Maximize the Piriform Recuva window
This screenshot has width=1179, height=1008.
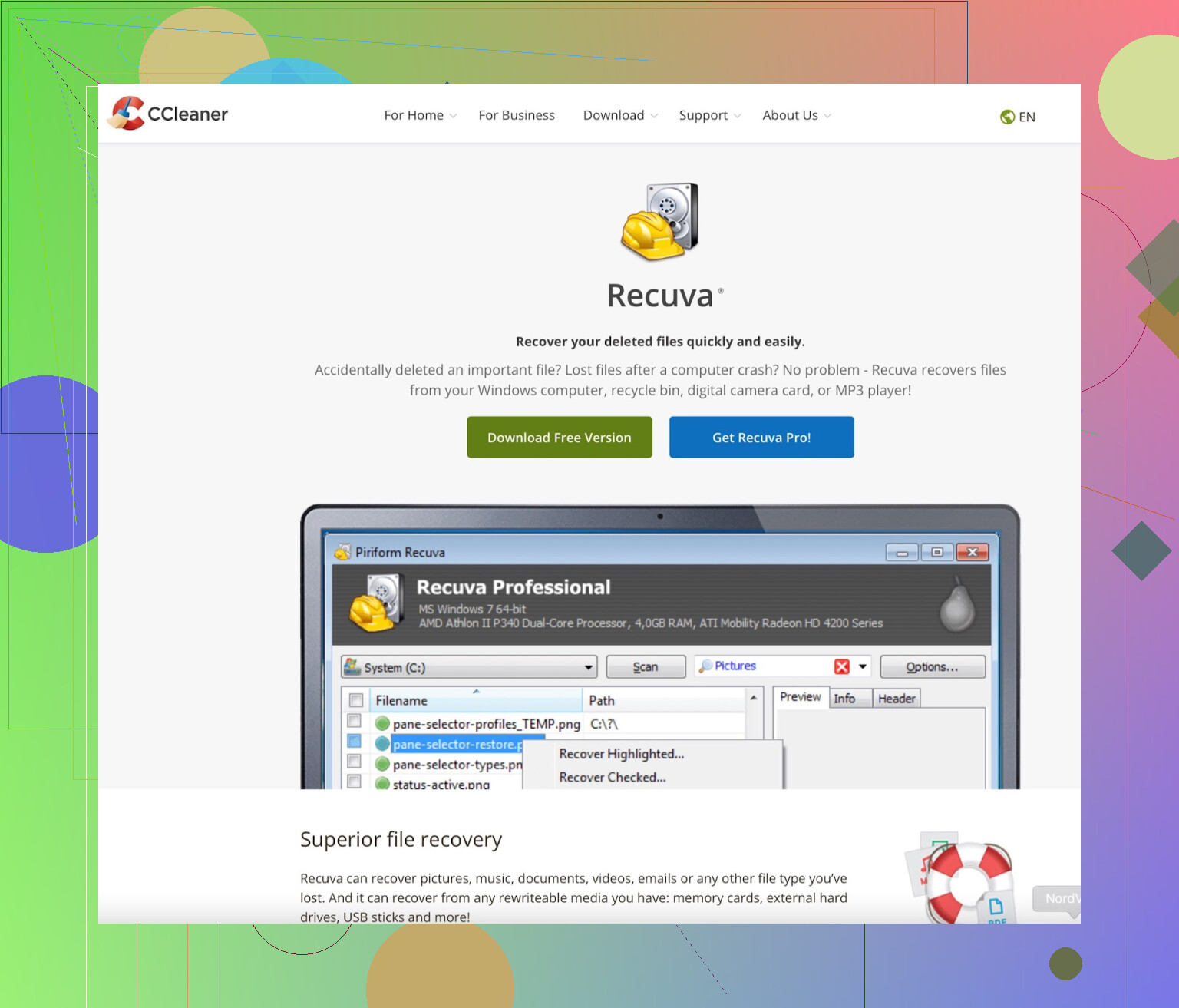click(x=937, y=552)
